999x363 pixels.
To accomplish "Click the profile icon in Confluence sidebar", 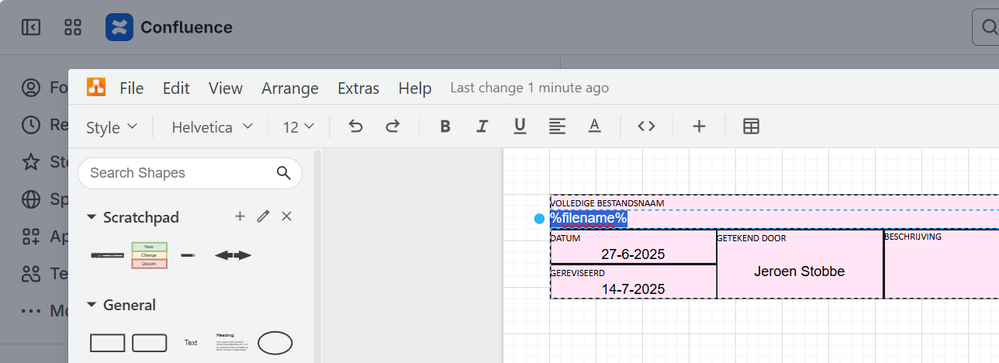I will pyautogui.click(x=31, y=87).
